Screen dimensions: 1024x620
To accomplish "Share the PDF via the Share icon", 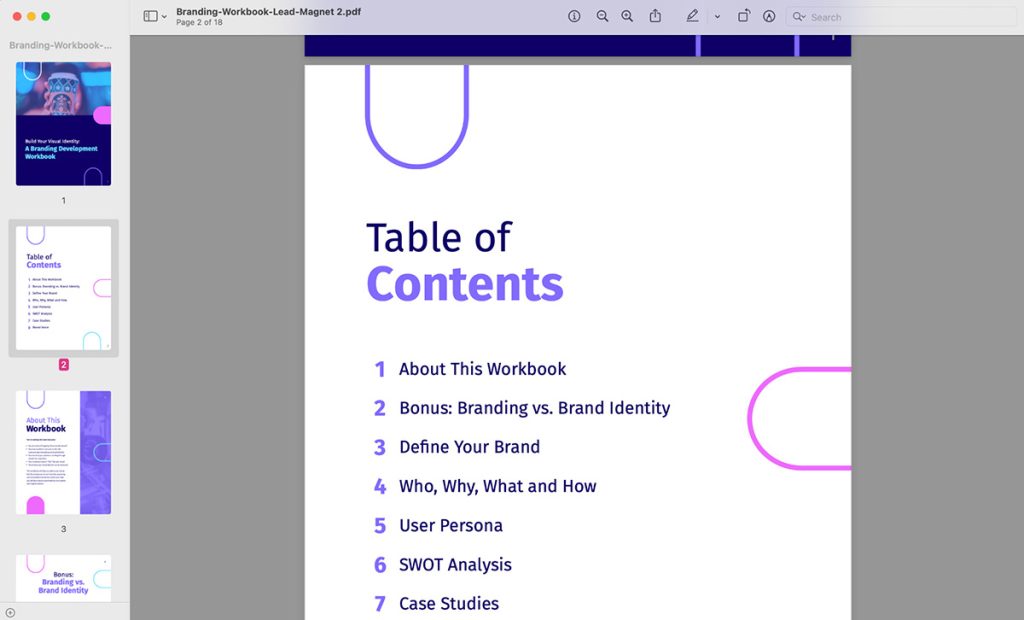I will pyautogui.click(x=655, y=17).
